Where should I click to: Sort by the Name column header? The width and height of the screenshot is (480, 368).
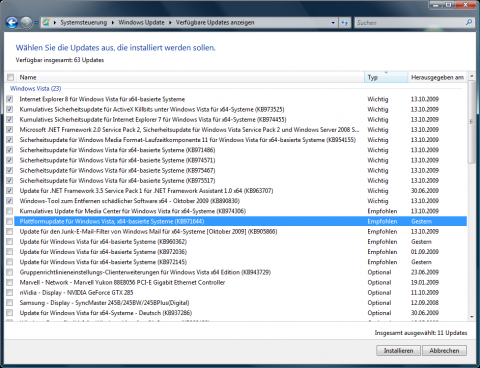click(x=190, y=77)
